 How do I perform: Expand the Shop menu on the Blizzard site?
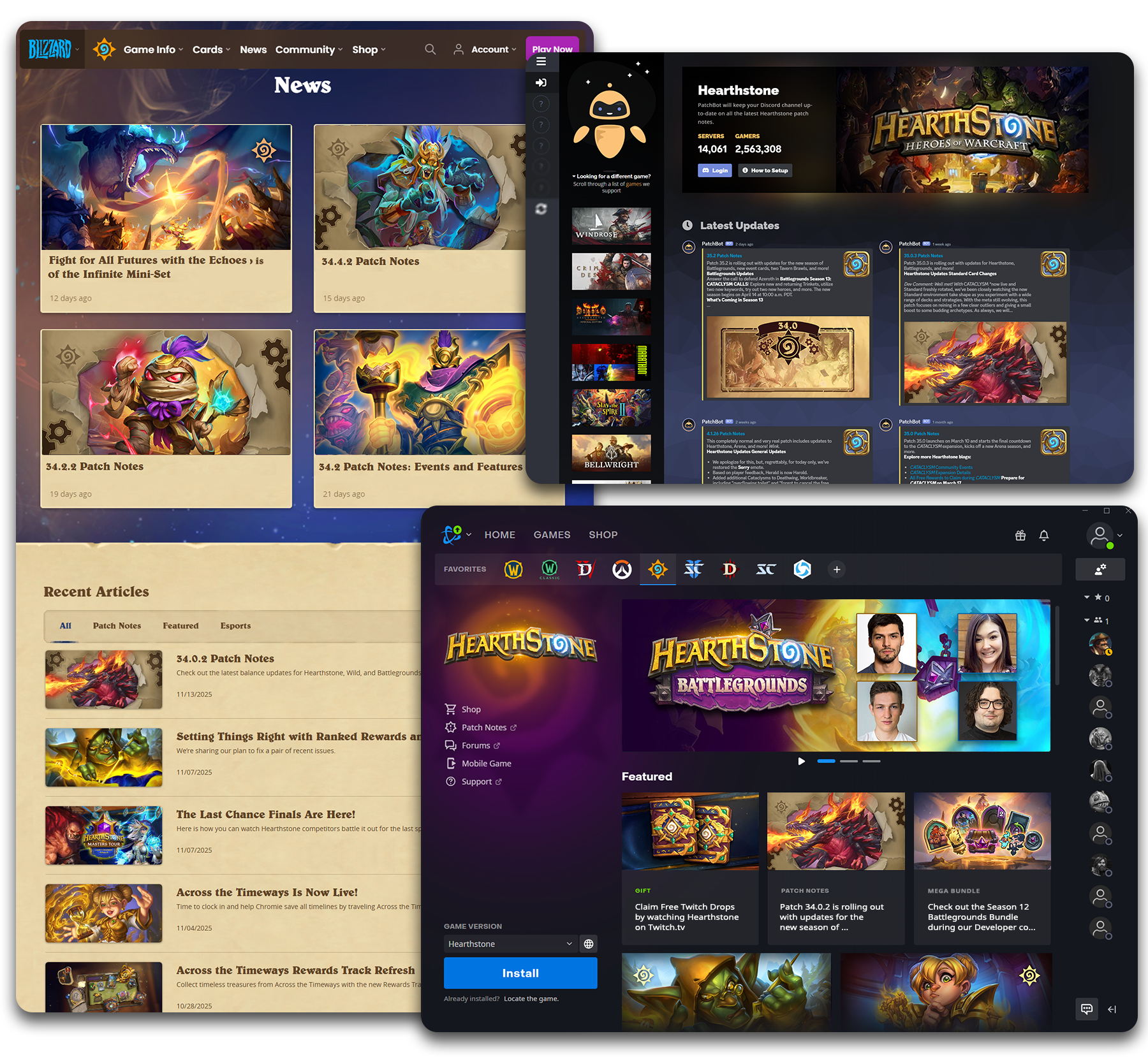[x=369, y=49]
